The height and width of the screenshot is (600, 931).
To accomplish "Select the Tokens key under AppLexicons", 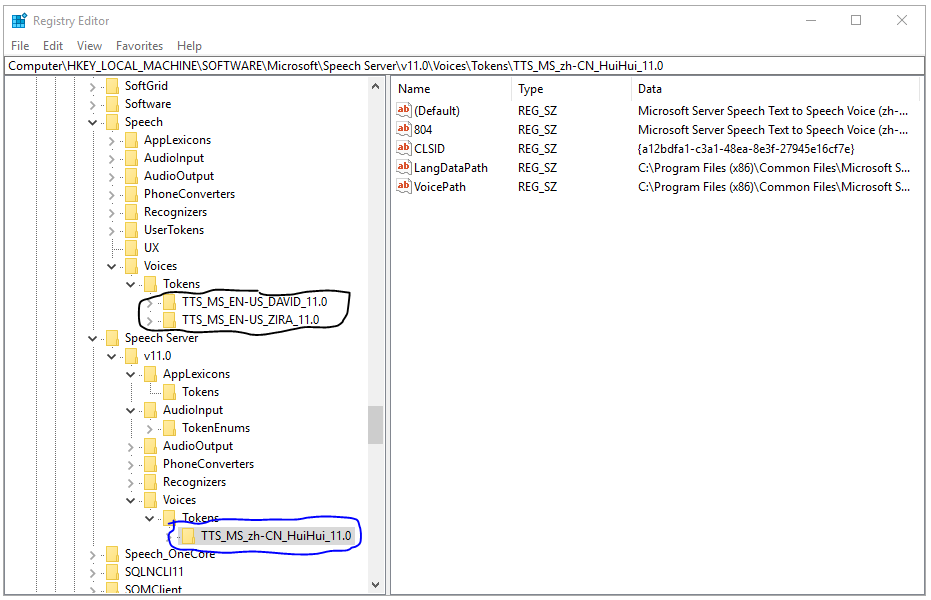I will (x=201, y=392).
